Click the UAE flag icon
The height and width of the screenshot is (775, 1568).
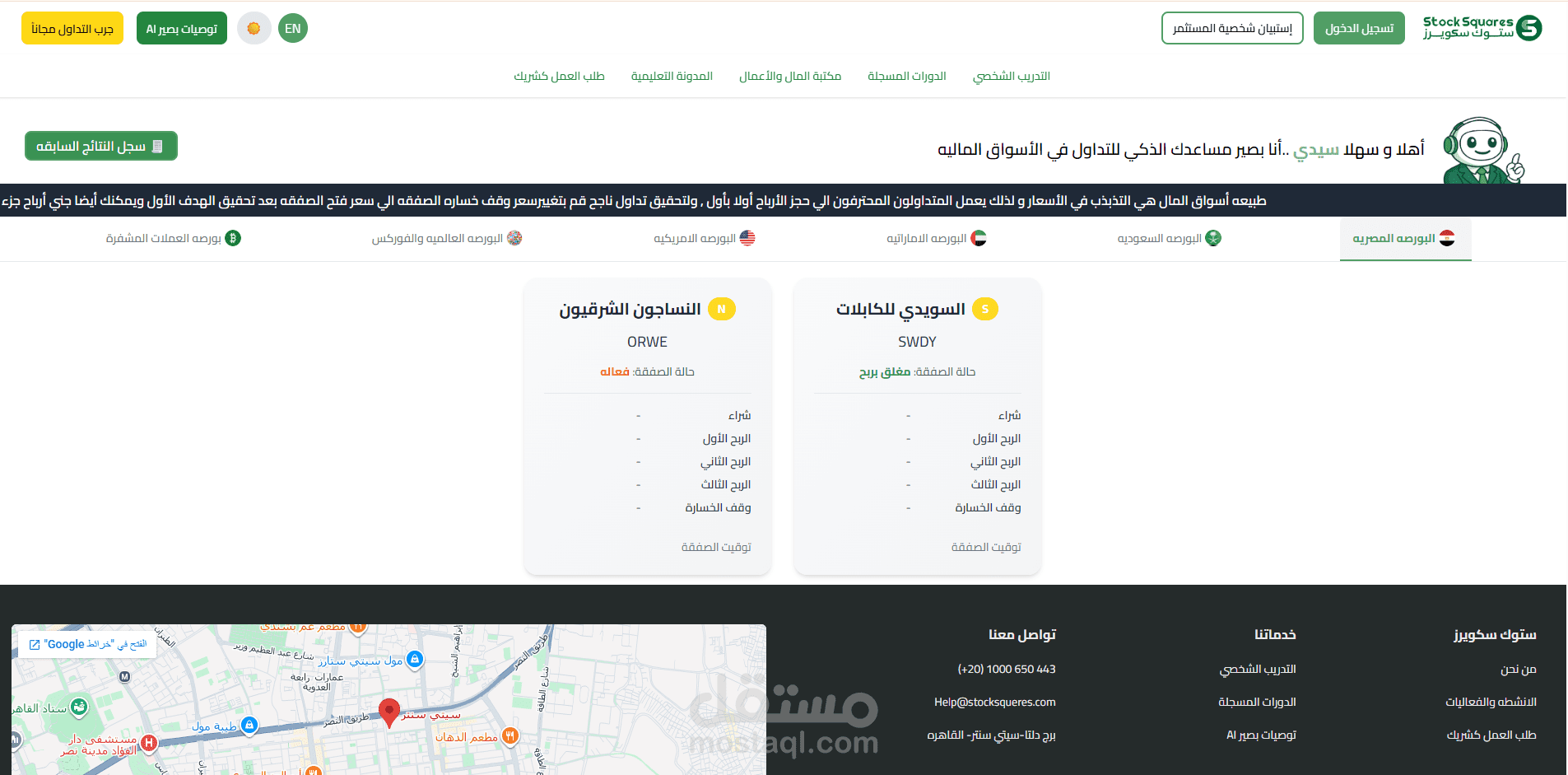click(979, 238)
